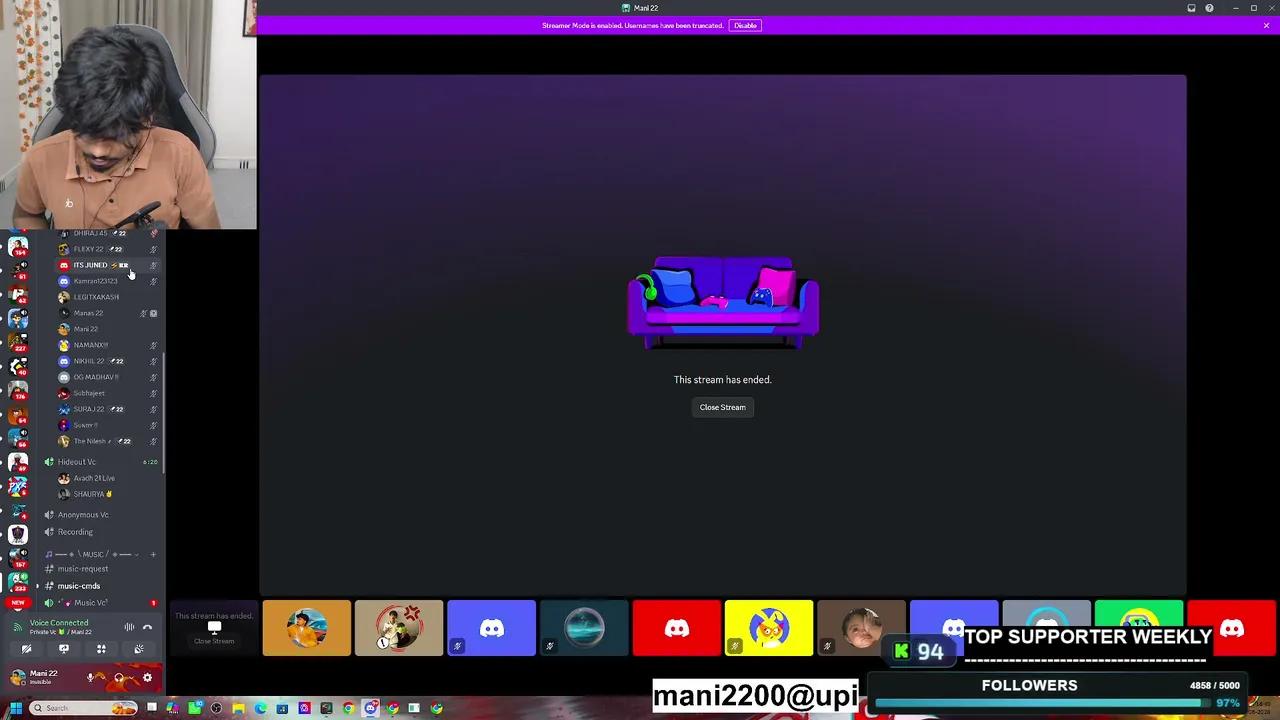Select Mani 22 in voice list
Viewport: 1280px width, 720px height.
pos(106,329)
